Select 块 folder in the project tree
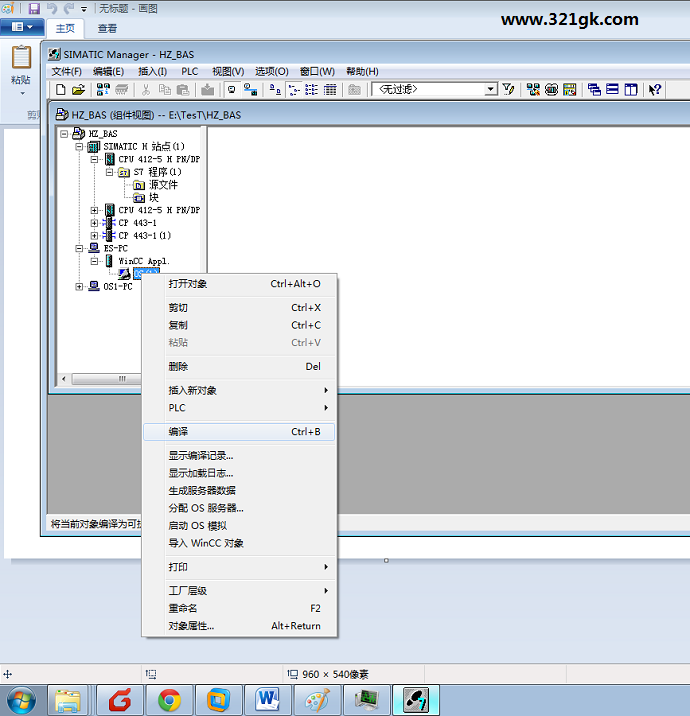690x716 pixels. click(x=154, y=198)
